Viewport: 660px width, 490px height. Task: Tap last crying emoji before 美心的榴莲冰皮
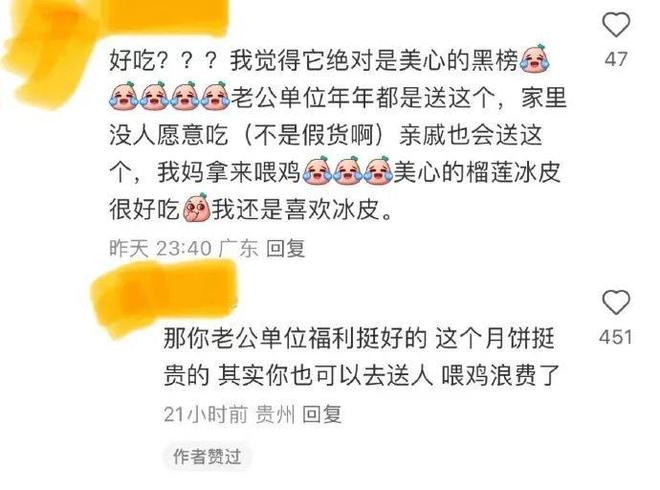pyautogui.click(x=378, y=170)
